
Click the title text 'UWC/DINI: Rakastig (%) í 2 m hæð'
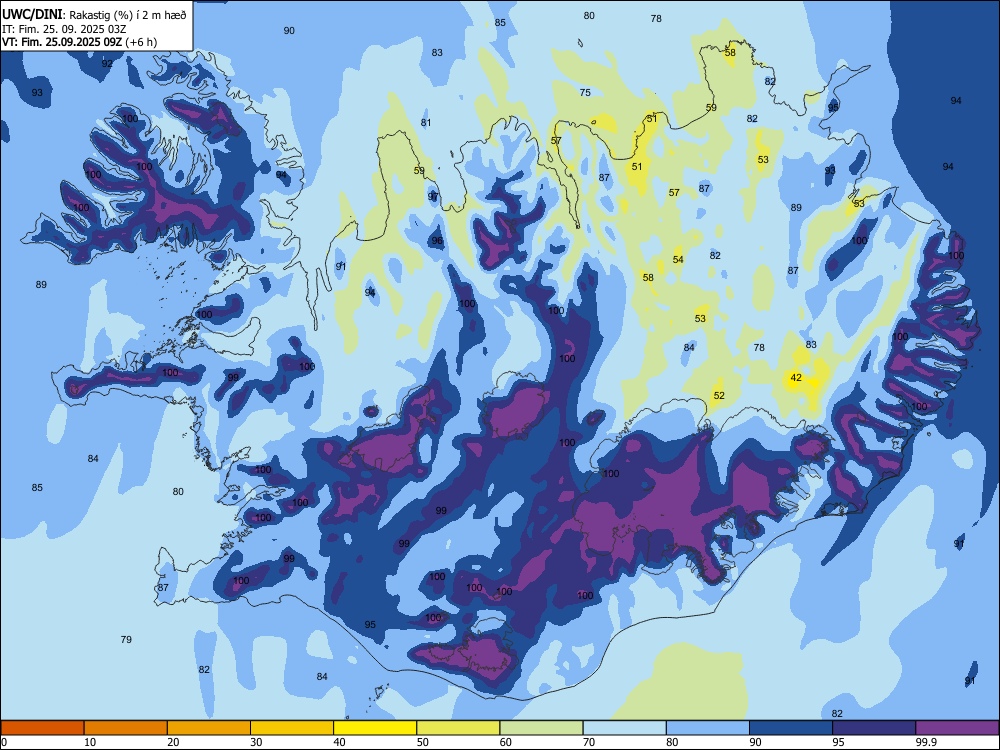(x=94, y=14)
